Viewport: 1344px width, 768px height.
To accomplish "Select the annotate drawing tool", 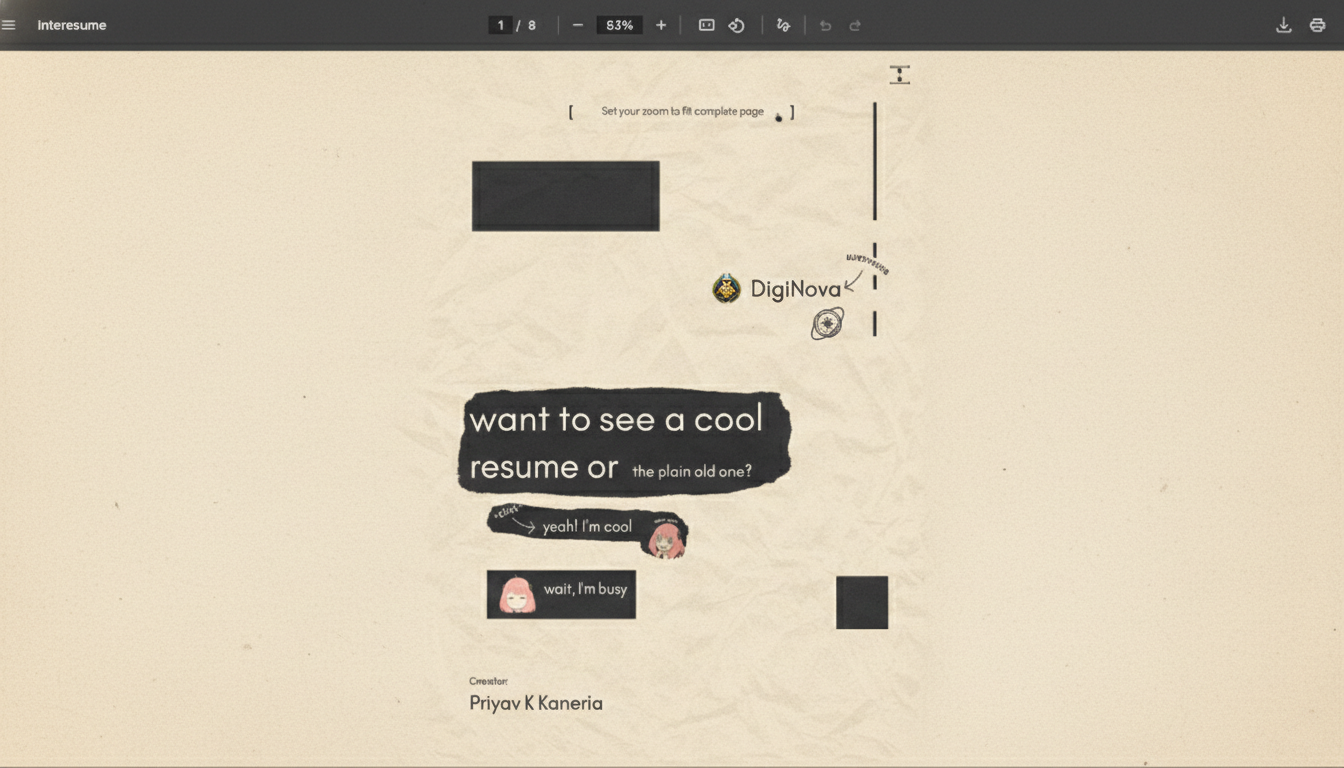I will [783, 24].
